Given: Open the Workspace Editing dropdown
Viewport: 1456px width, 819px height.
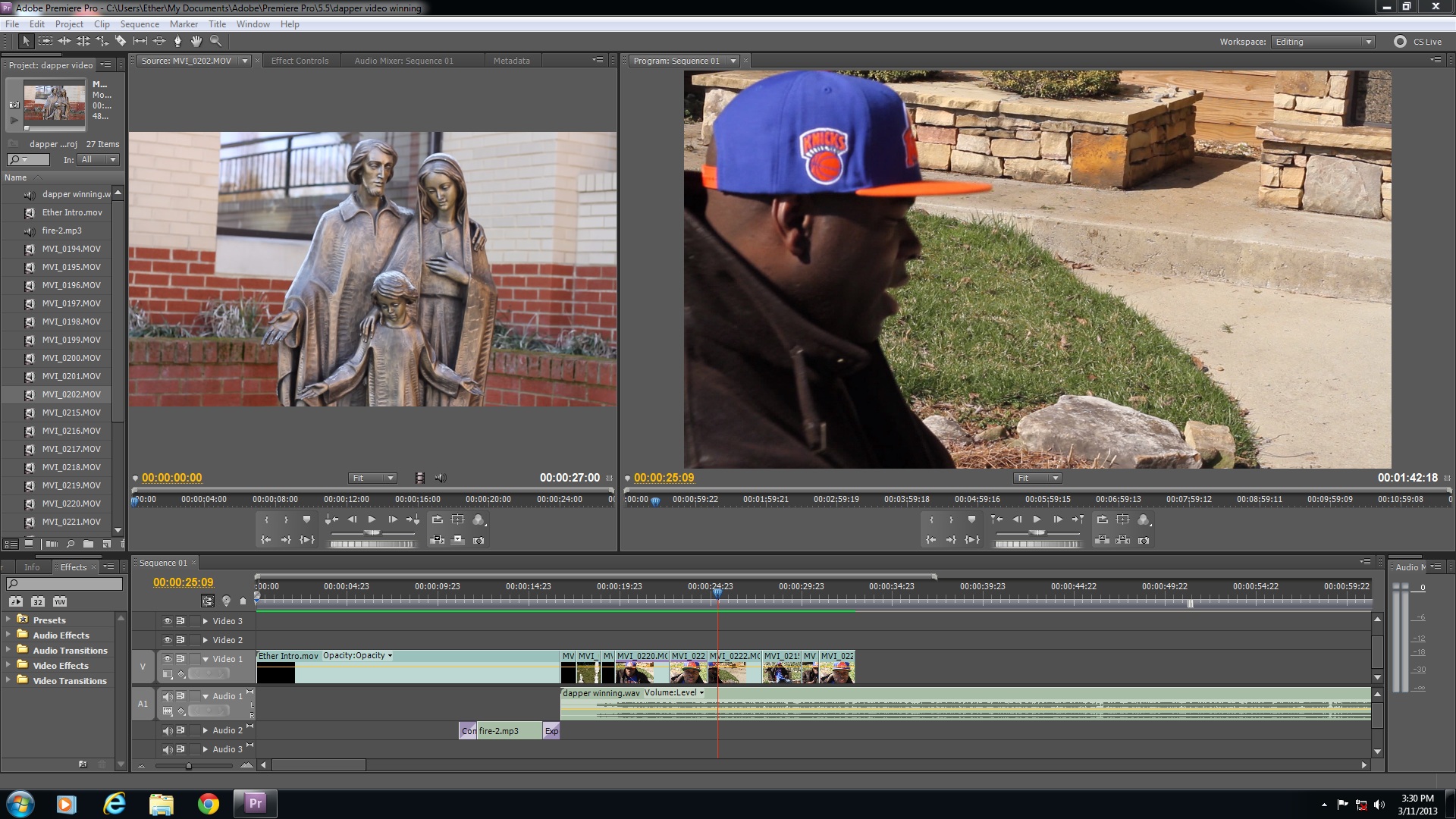Looking at the screenshot, I should coord(1323,42).
